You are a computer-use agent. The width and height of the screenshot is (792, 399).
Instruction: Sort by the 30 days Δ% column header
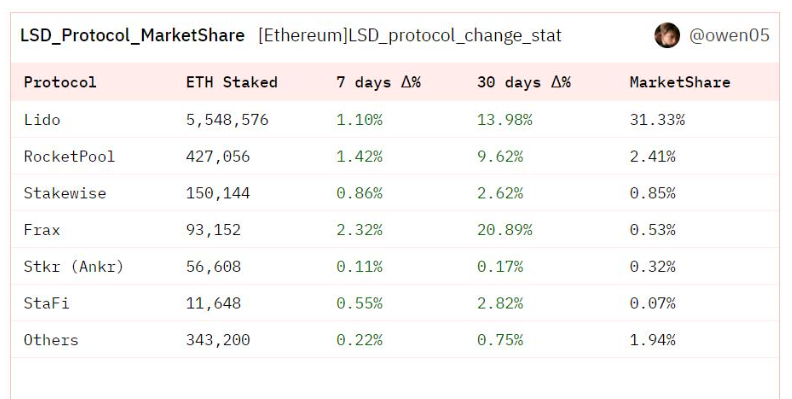point(524,82)
